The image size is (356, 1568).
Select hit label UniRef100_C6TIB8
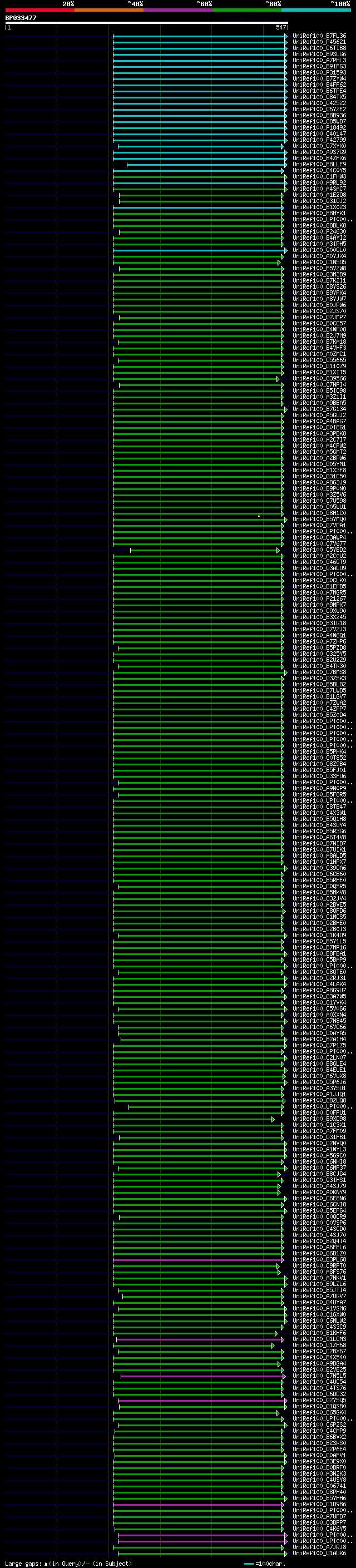[319, 48]
